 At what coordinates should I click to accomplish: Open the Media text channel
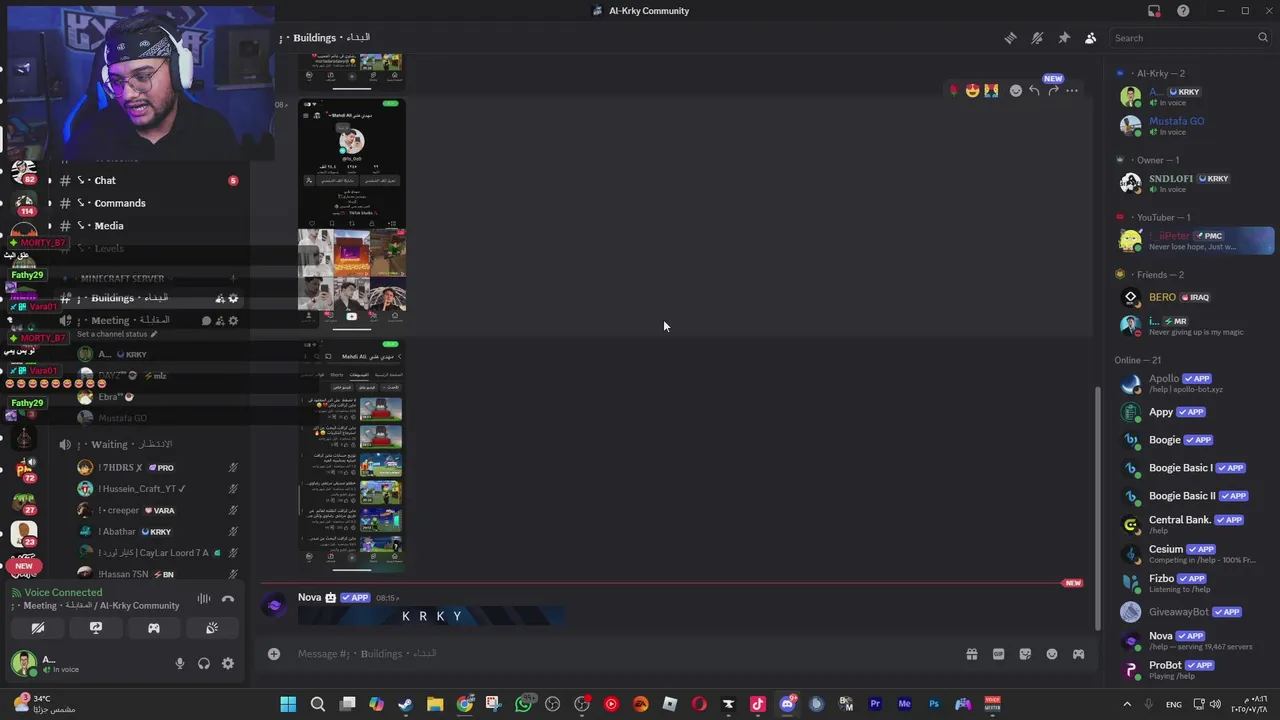click(x=148, y=226)
